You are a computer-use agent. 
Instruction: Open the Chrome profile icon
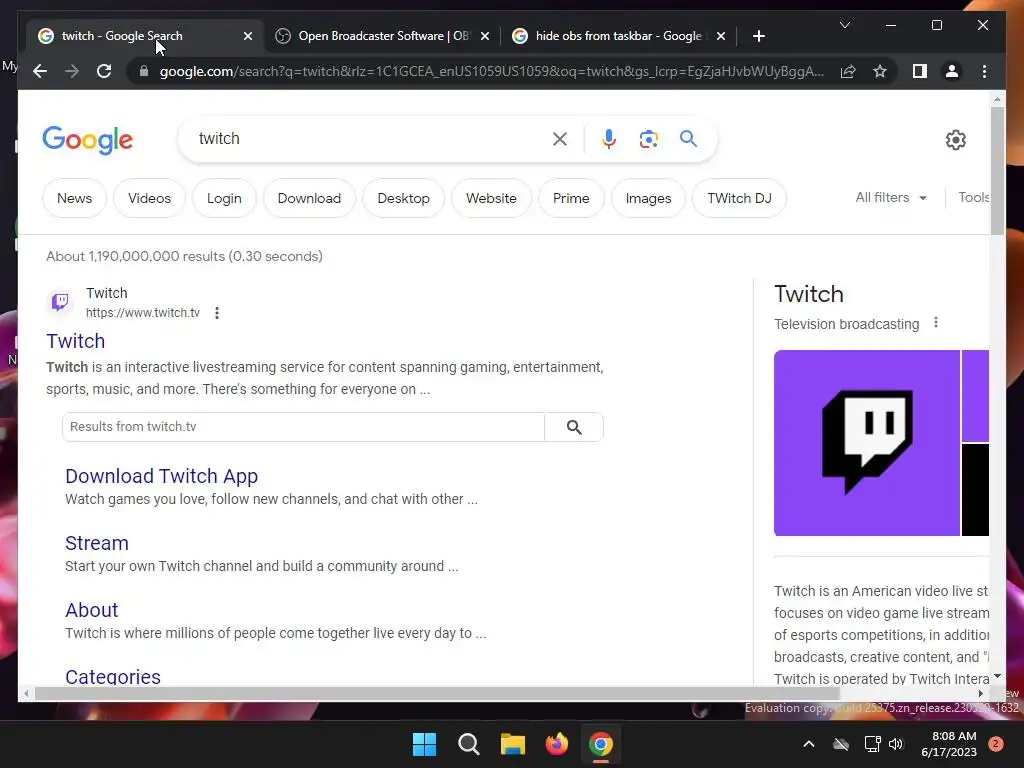tap(952, 71)
